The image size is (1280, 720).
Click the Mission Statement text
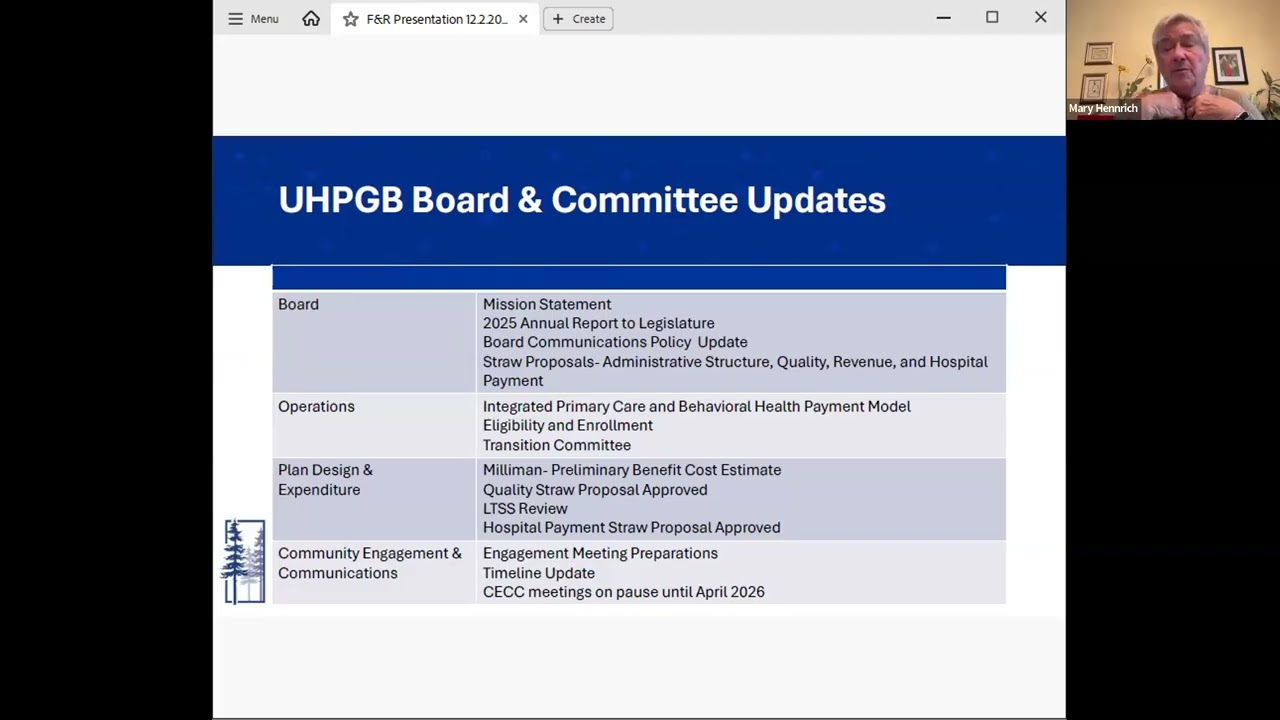pyautogui.click(x=547, y=304)
